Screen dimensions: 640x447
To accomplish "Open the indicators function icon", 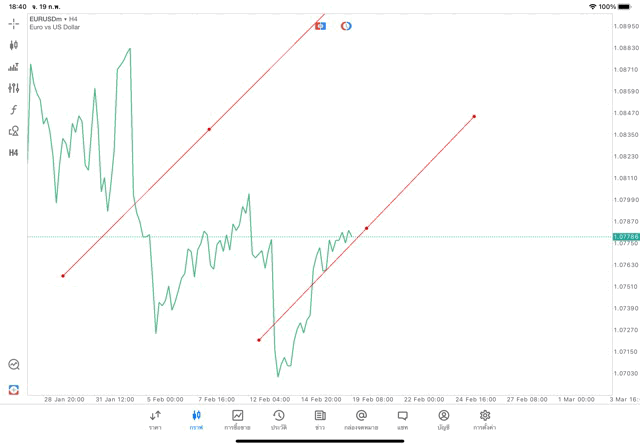I will pos(14,110).
